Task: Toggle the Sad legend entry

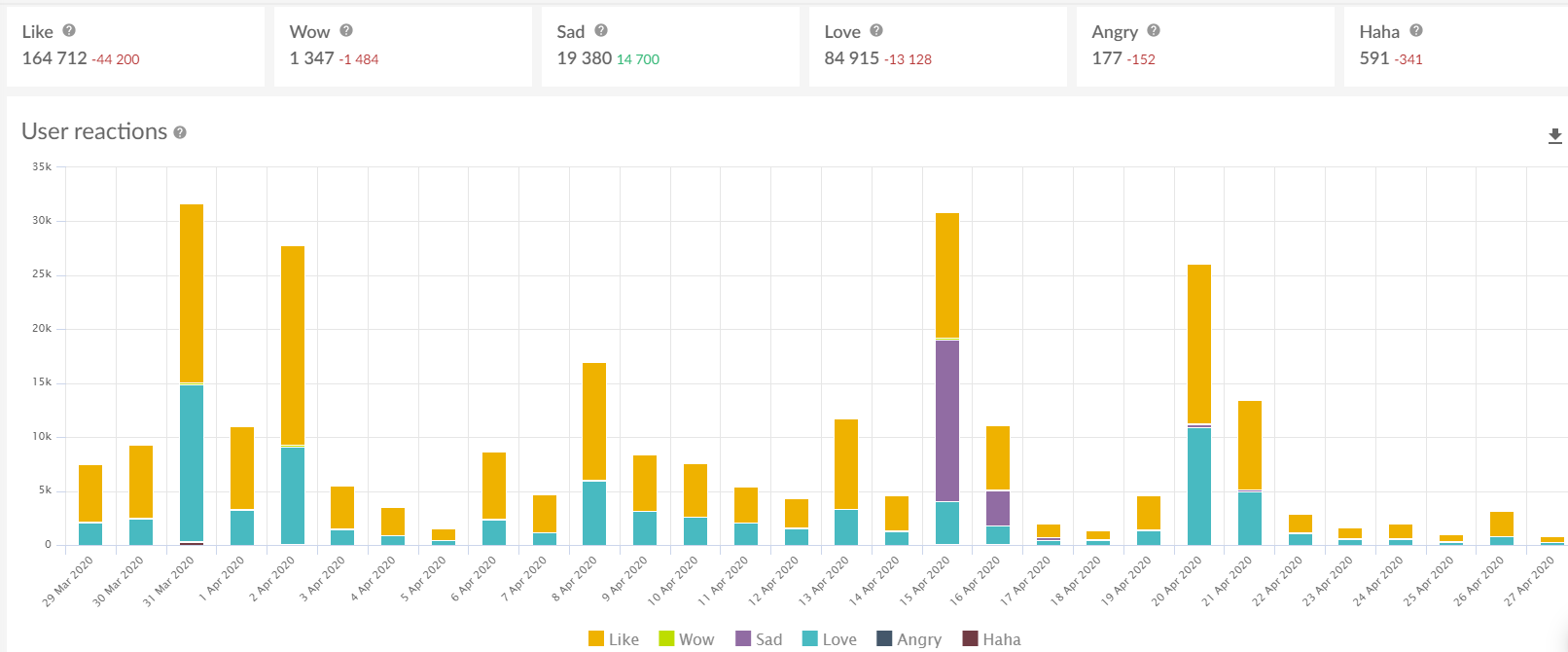Action: coord(759,639)
